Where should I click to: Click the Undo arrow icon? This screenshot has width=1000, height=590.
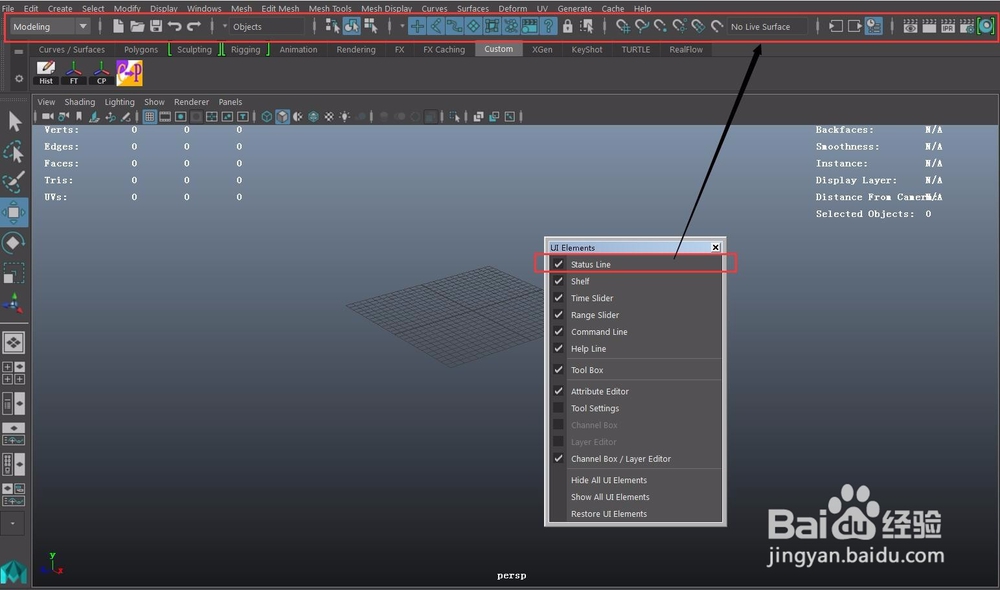(x=175, y=26)
